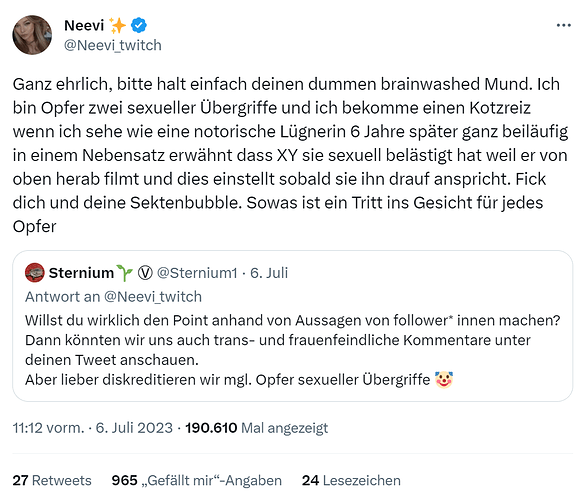View the 27 Retweets list
The image size is (588, 500).
[x=52, y=480]
